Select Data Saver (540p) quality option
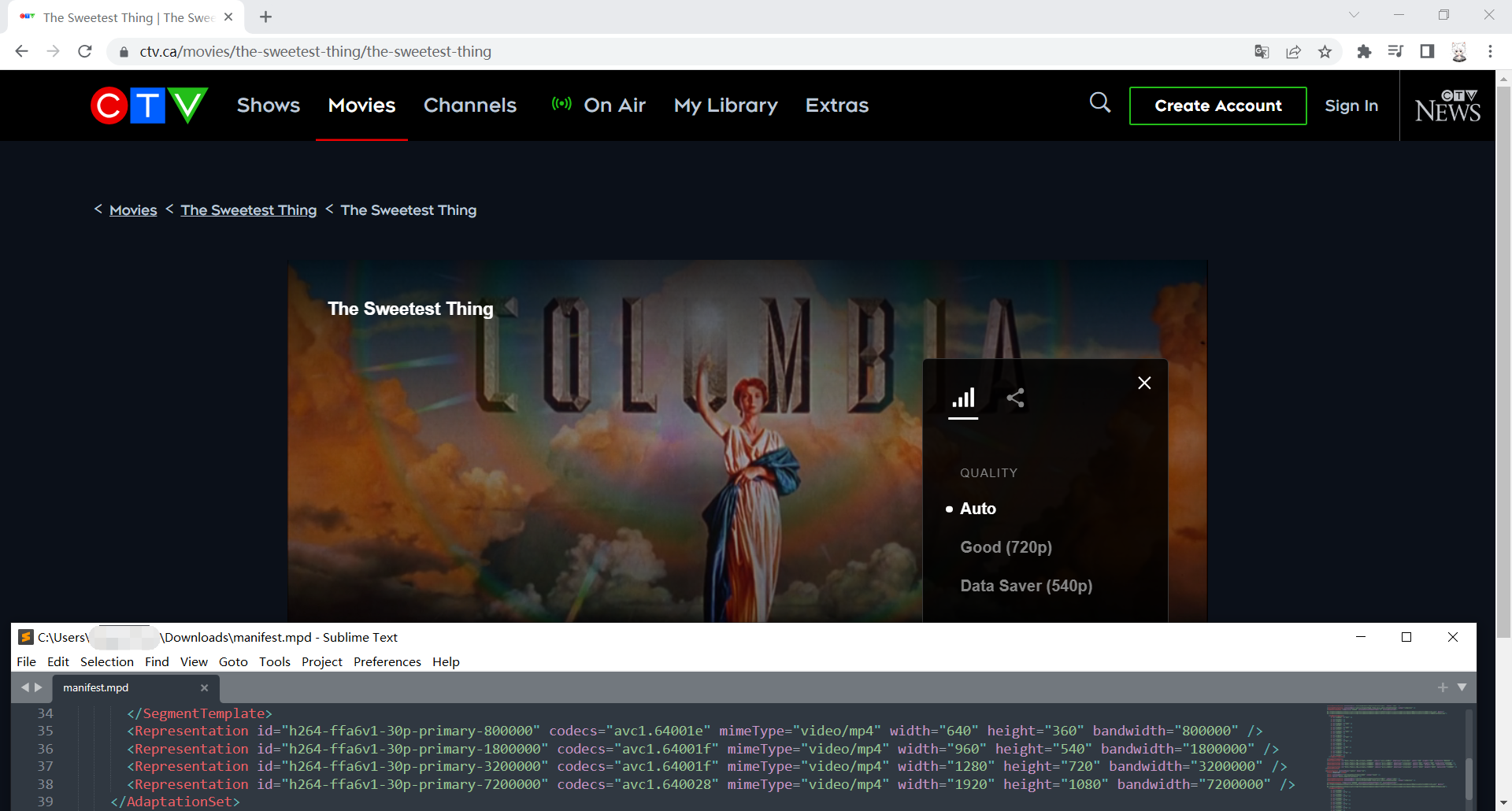Screen dimensions: 1512x811 1026,586
